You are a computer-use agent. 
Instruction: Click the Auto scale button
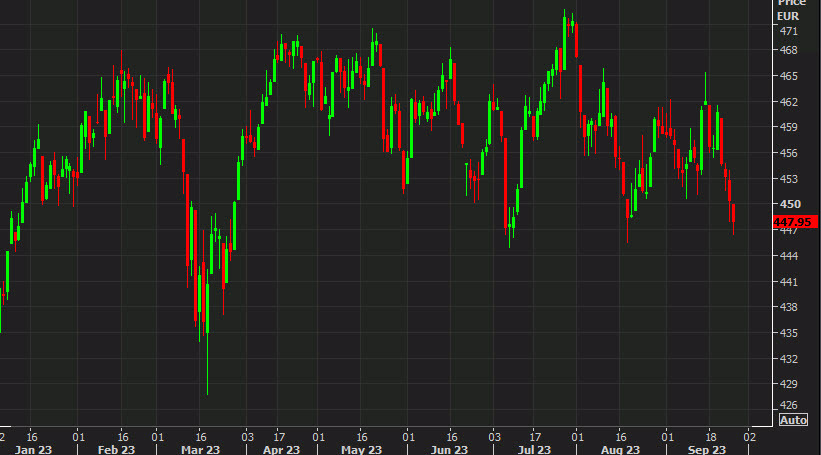tap(793, 420)
